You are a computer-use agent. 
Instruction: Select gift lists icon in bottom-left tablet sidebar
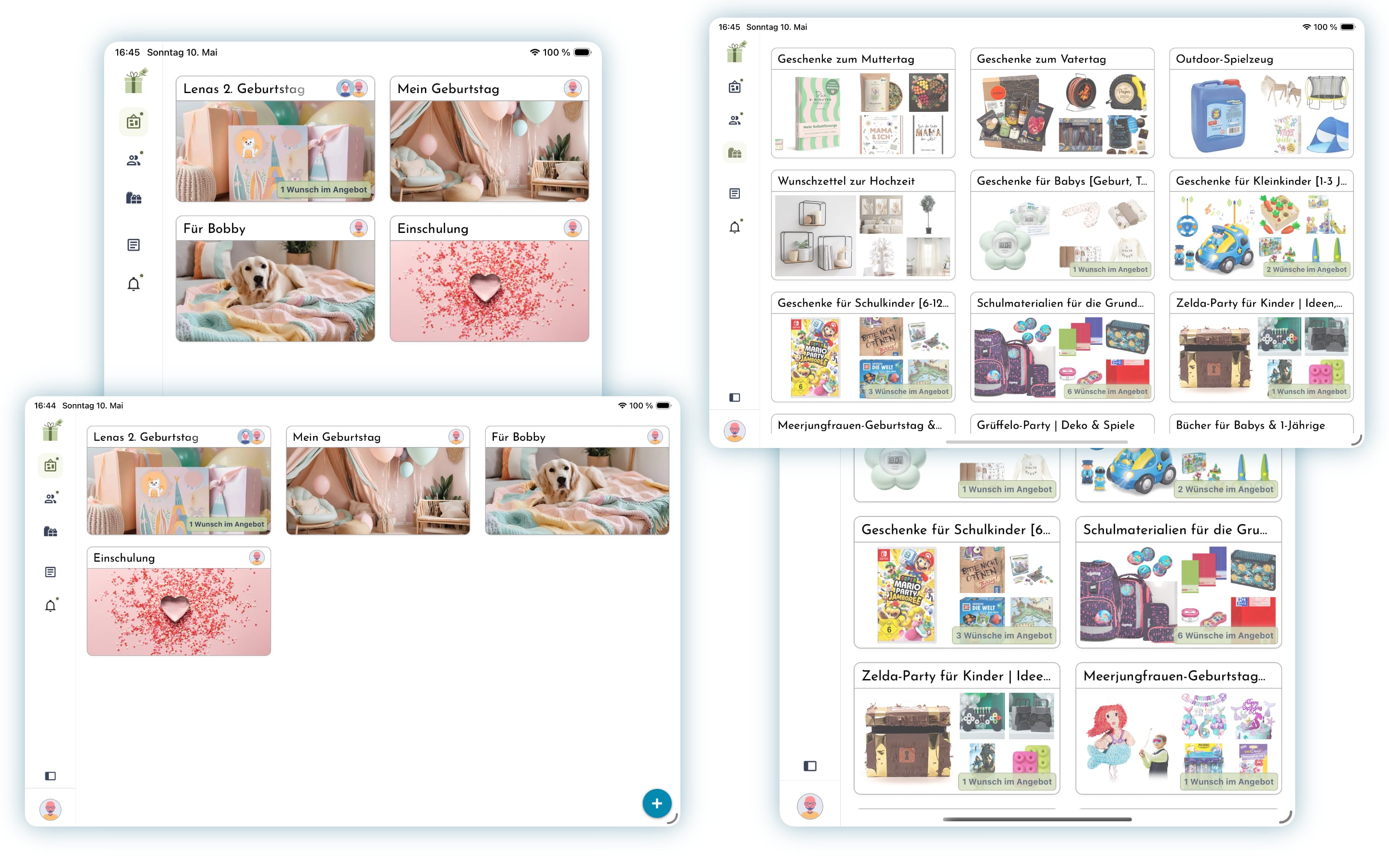pyautogui.click(x=51, y=531)
